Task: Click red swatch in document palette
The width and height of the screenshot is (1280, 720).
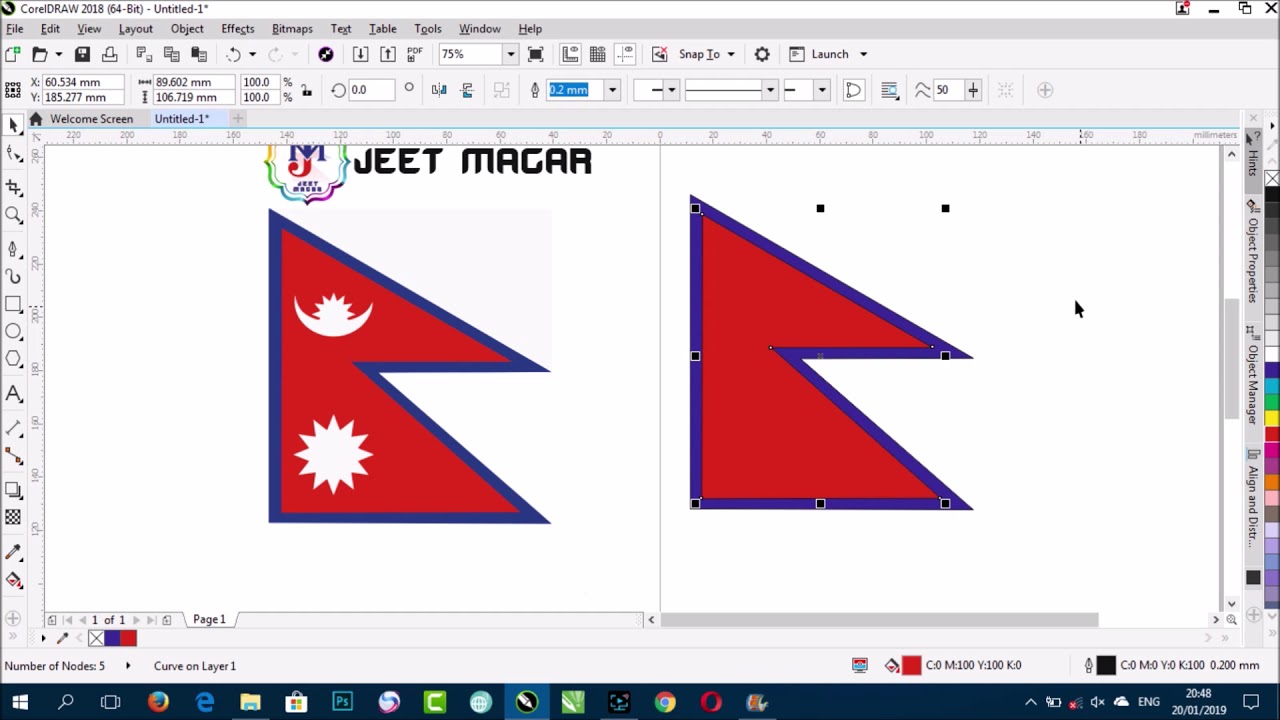Action: 128,638
